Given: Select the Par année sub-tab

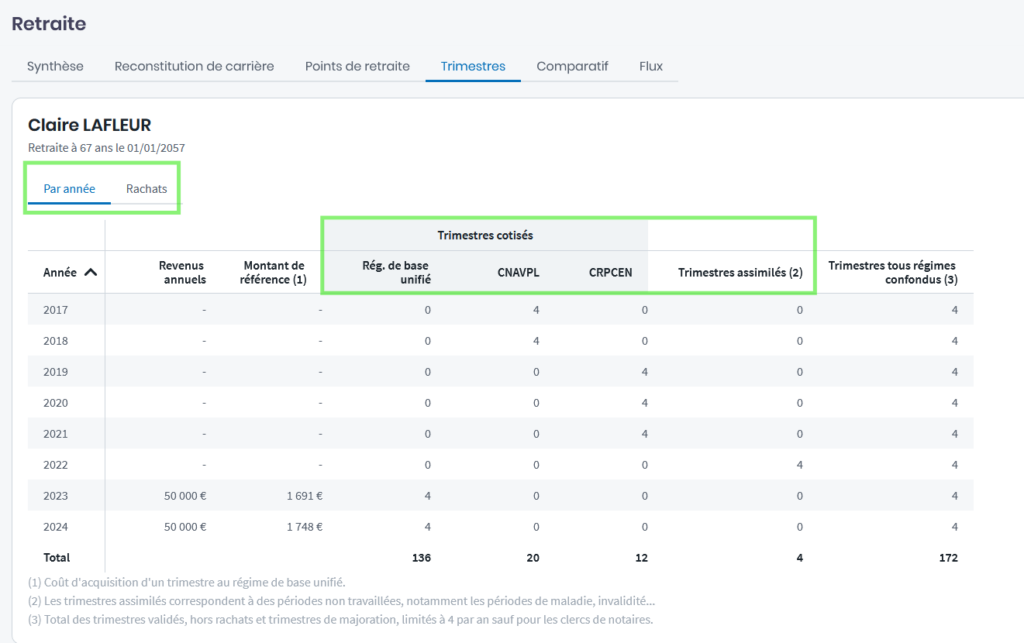Looking at the screenshot, I should coord(69,189).
